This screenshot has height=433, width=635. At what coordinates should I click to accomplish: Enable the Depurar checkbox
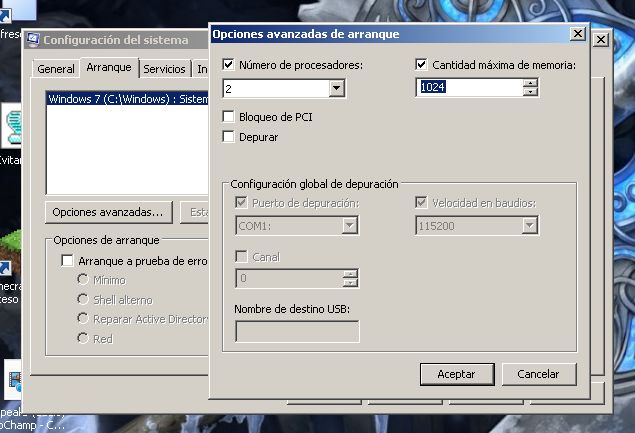pyautogui.click(x=228, y=137)
